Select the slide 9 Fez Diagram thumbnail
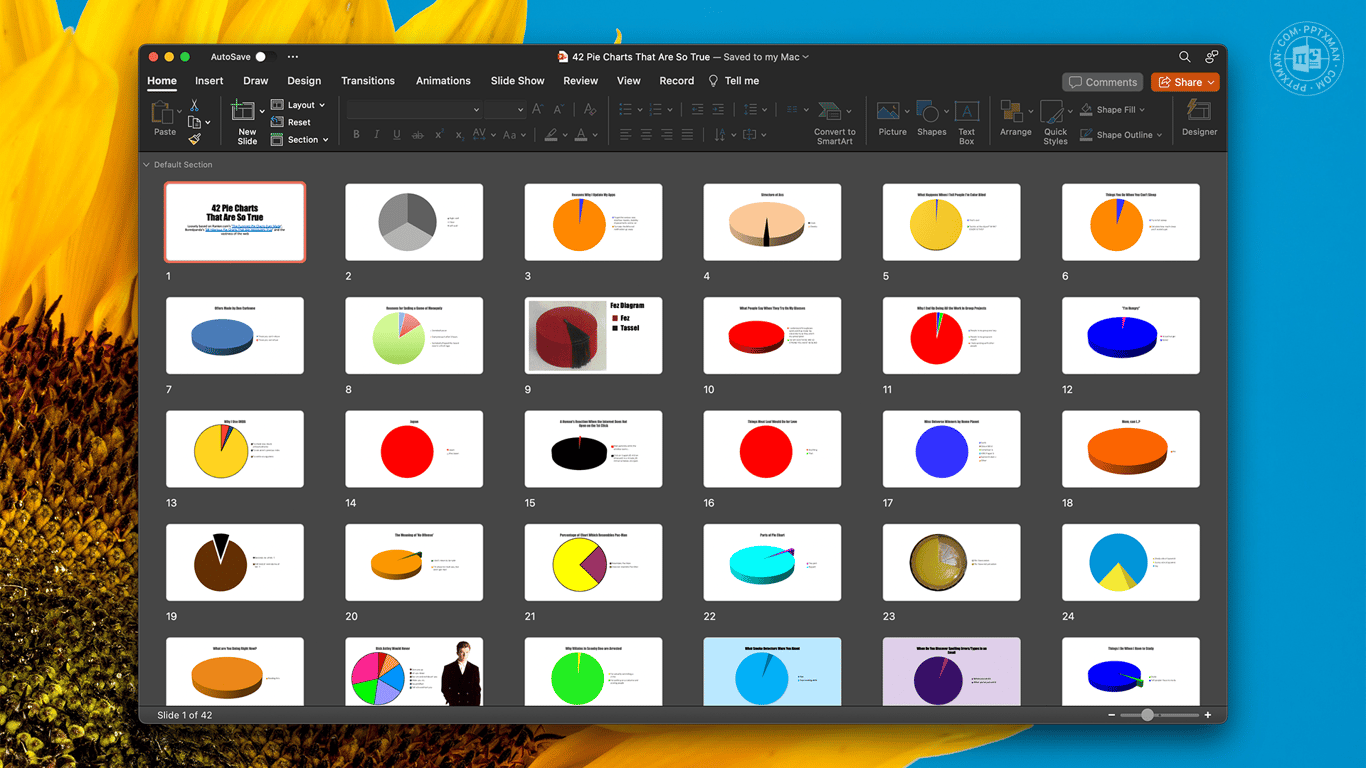The width and height of the screenshot is (1366, 768). 593,335
